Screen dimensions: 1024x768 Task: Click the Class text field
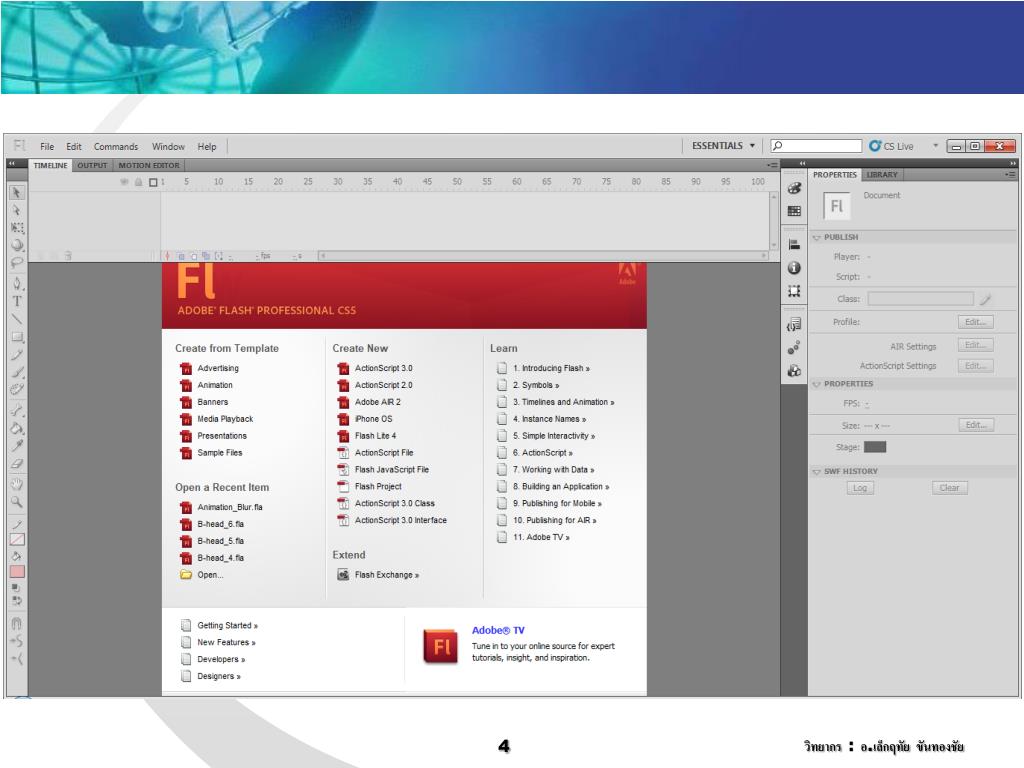tap(921, 299)
